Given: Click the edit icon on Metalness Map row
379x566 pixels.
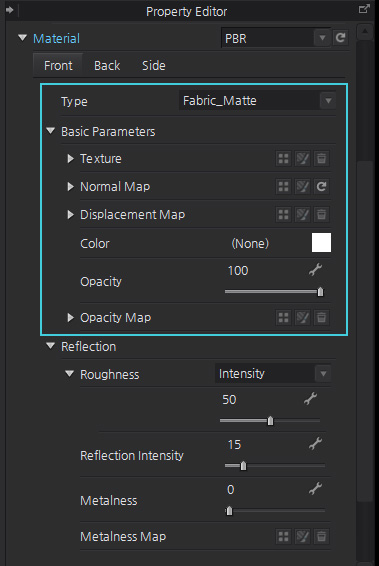Looking at the screenshot, I should pyautogui.click(x=302, y=536).
